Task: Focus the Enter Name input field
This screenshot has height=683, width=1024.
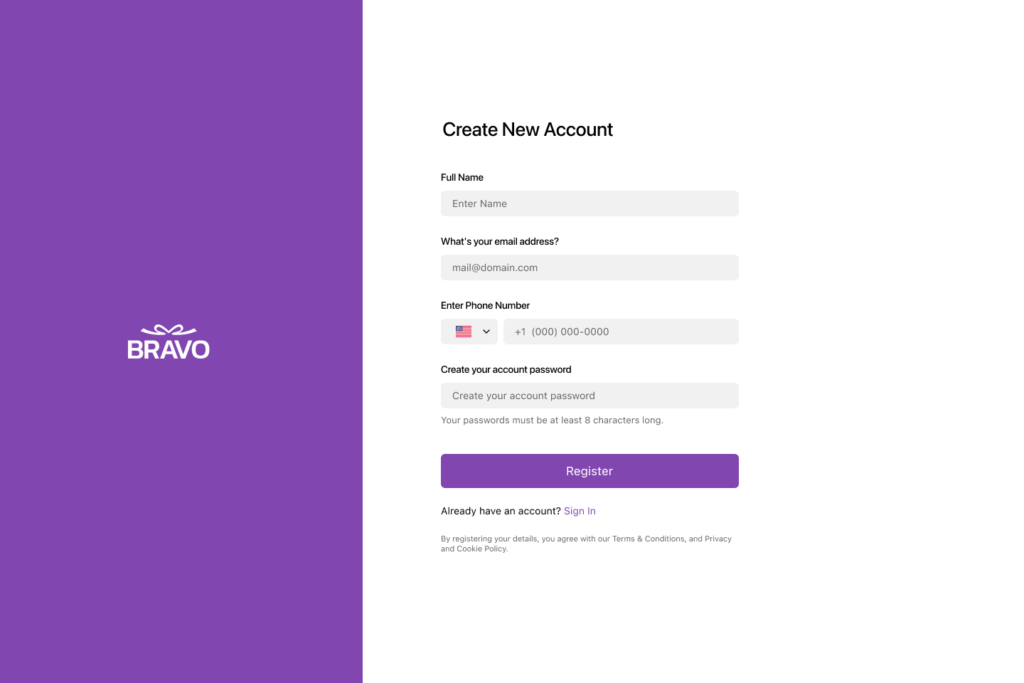Action: (x=589, y=204)
